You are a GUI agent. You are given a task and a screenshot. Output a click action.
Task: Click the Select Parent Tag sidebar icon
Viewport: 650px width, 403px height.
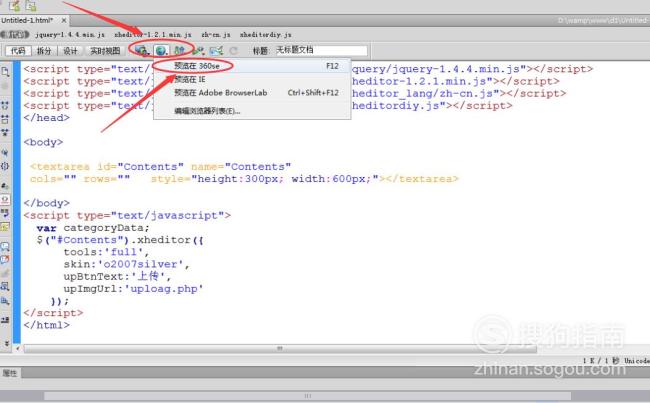point(5,153)
